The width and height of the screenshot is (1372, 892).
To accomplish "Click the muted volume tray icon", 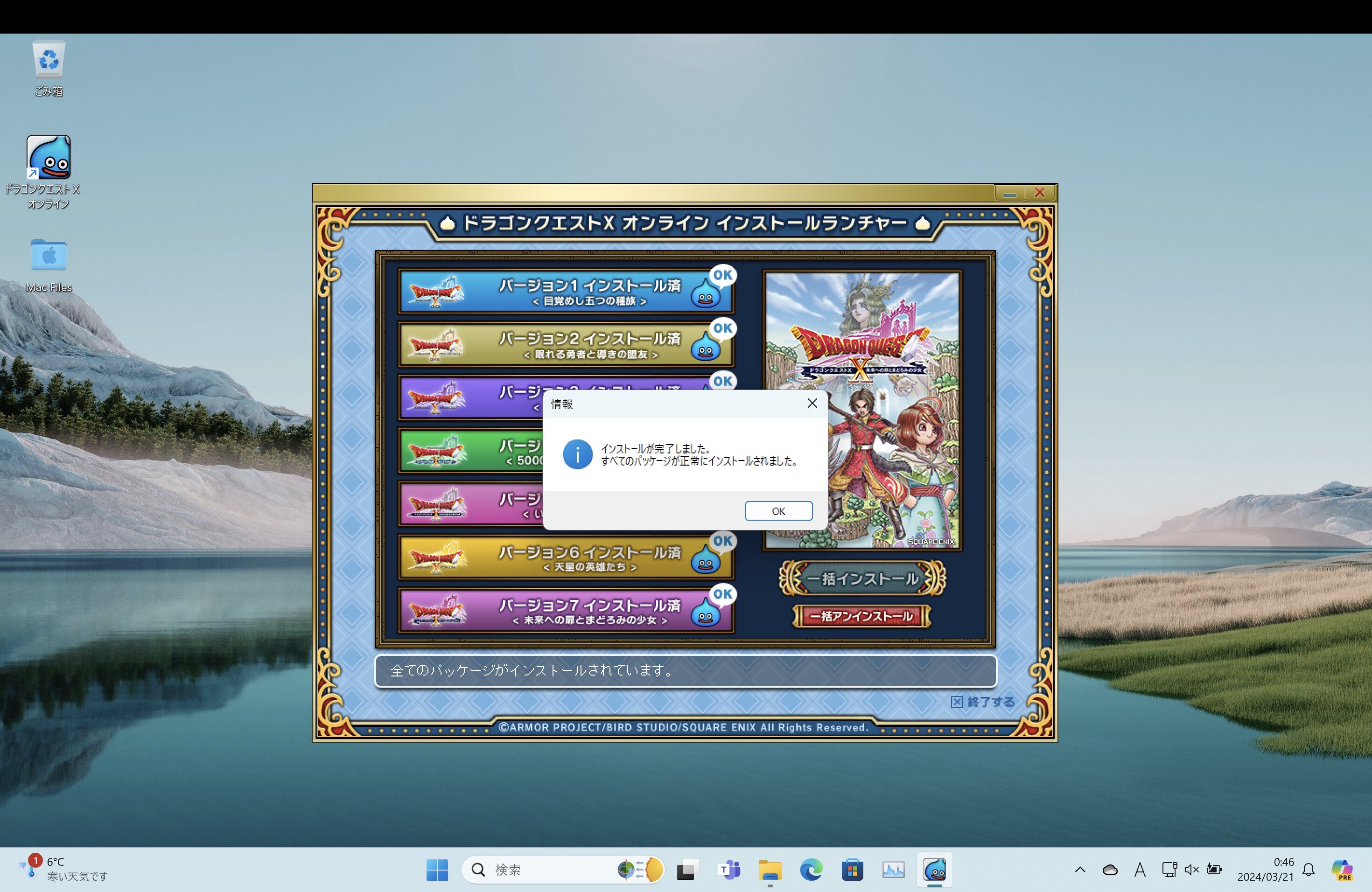I will click(1191, 870).
